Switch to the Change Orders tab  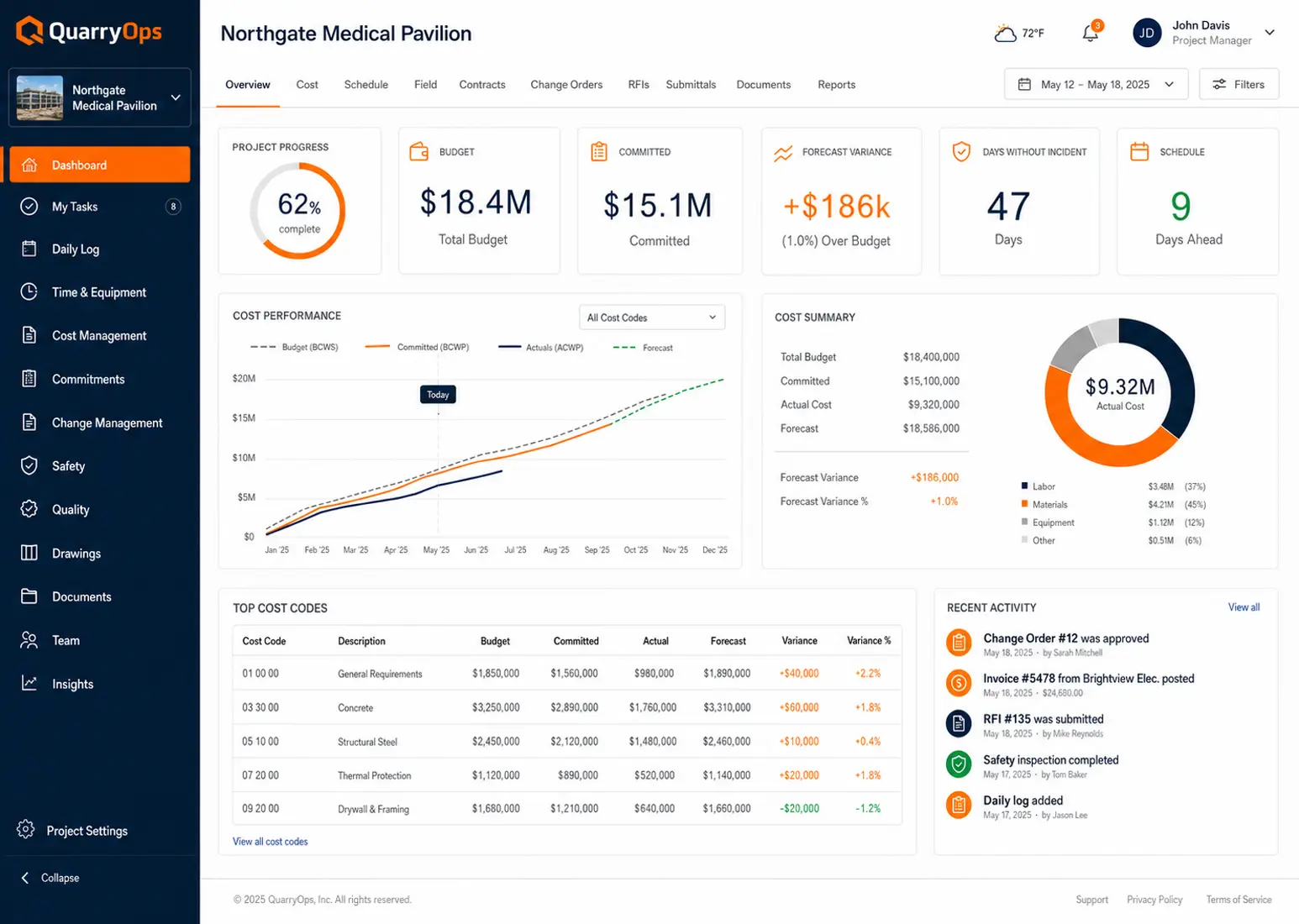(x=566, y=85)
